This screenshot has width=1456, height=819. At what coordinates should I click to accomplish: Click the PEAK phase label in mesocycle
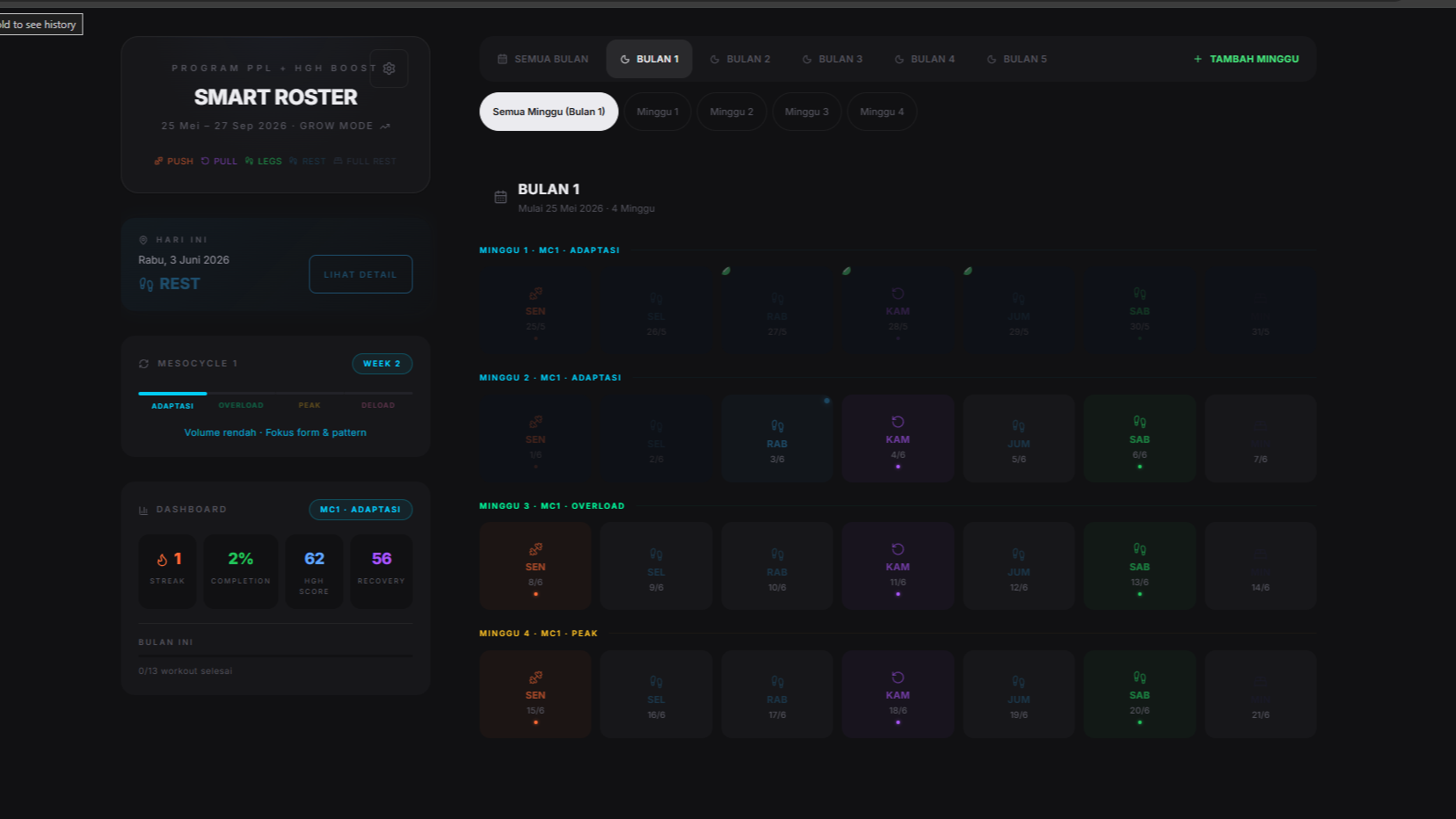click(x=309, y=405)
